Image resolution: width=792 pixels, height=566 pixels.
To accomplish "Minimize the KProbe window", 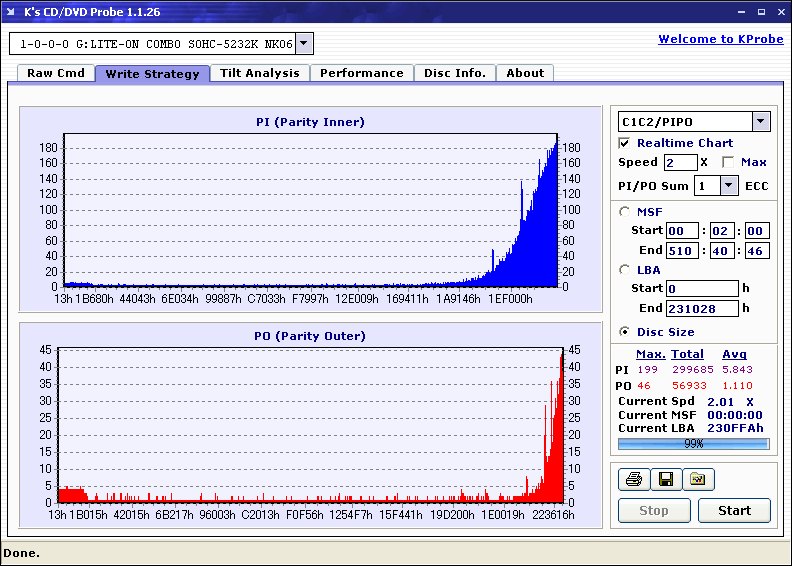I will (x=741, y=12).
